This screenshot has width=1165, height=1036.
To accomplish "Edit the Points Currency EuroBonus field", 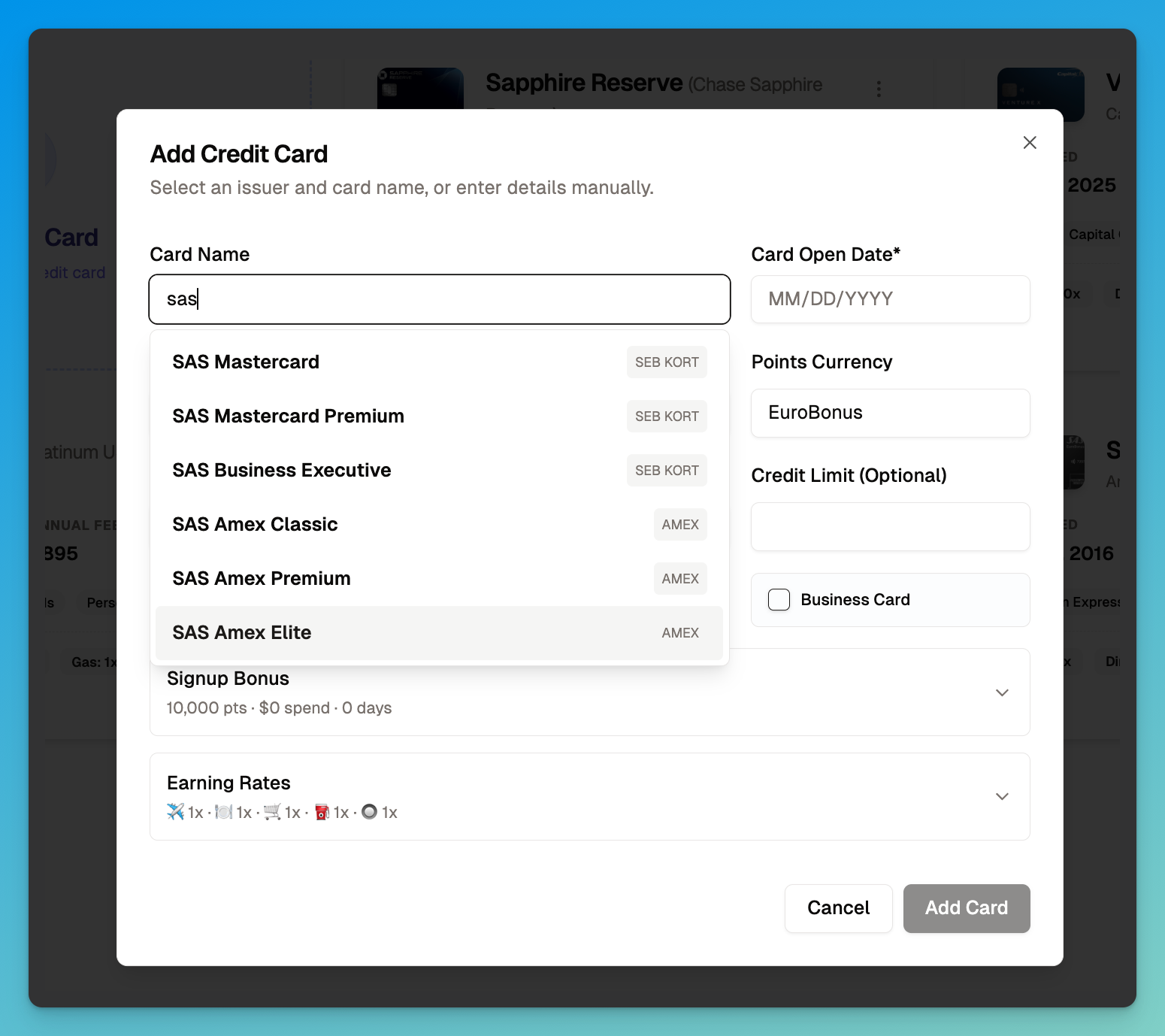I will [891, 413].
